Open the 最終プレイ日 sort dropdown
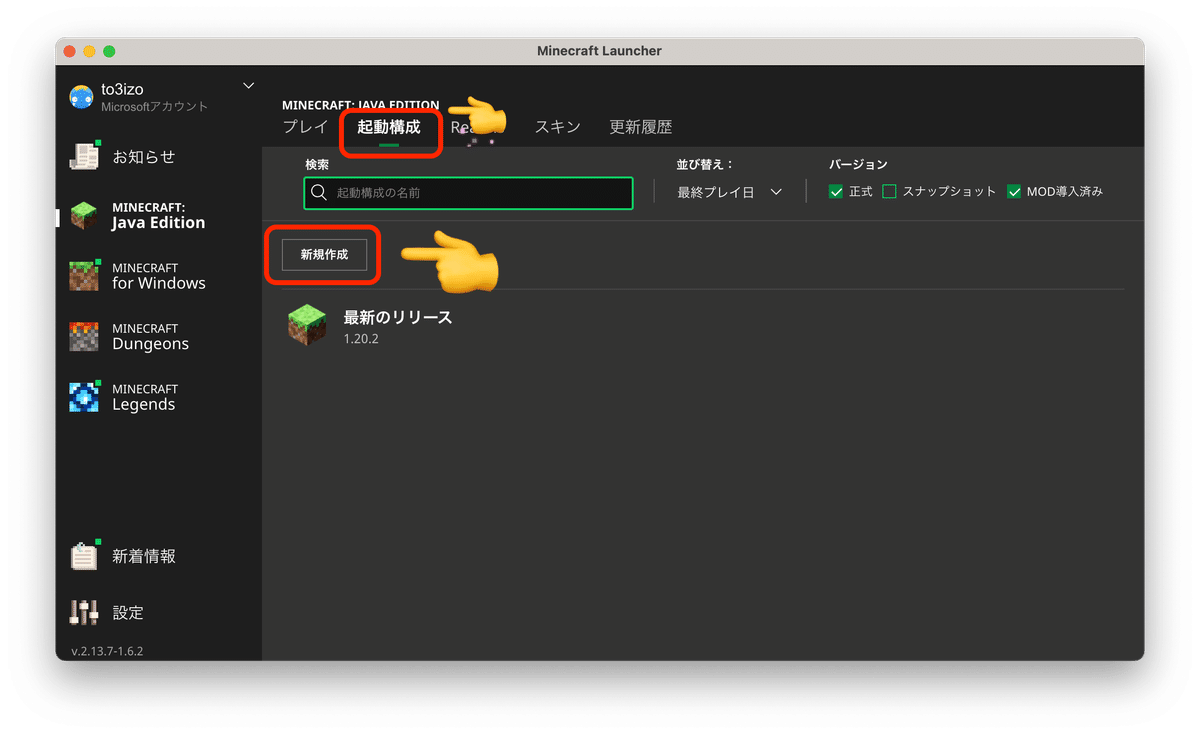This screenshot has height=734, width=1200. click(x=729, y=192)
